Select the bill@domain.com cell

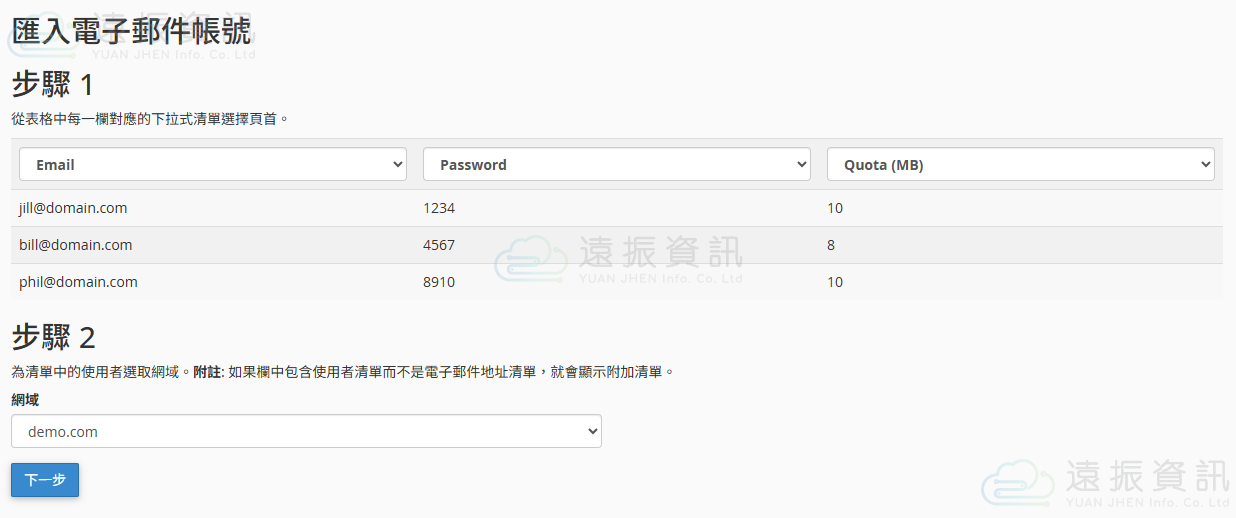(75, 245)
